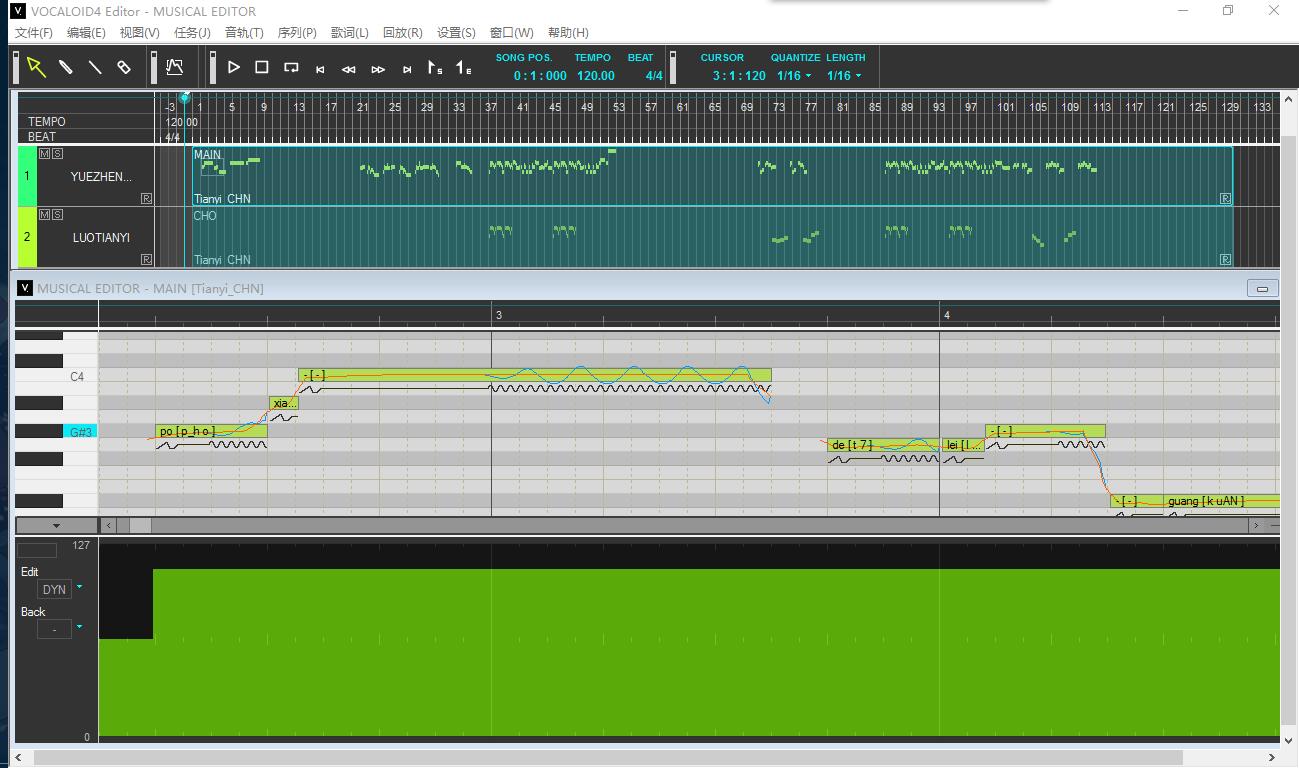Select the Line tool

95,67
